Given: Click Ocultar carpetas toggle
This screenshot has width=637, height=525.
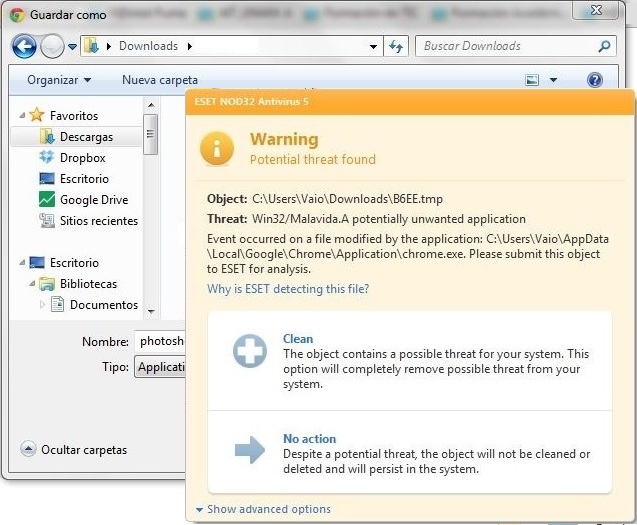Looking at the screenshot, I should click(84, 450).
